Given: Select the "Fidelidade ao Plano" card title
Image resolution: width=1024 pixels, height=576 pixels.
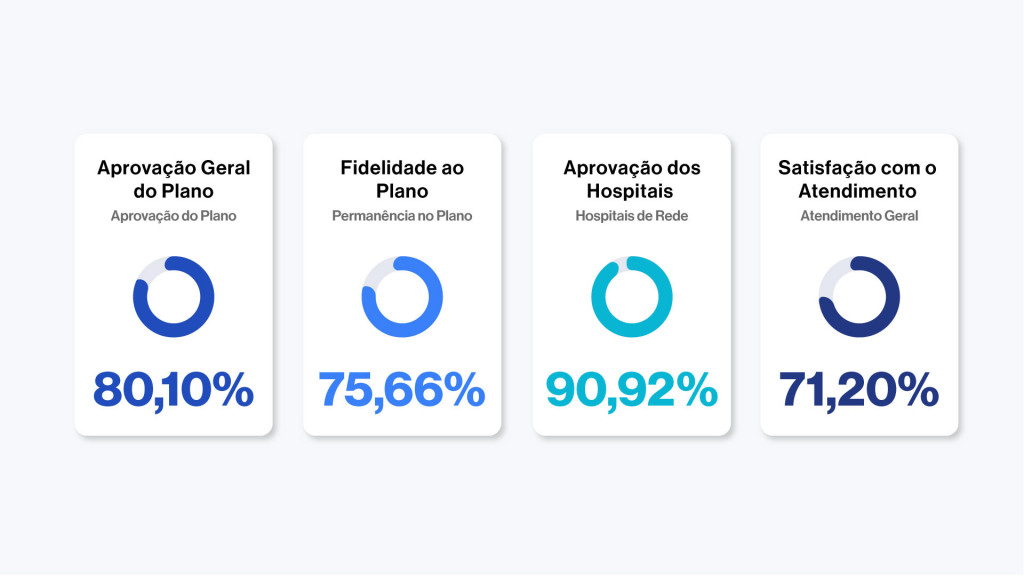Looking at the screenshot, I should (x=402, y=179).
